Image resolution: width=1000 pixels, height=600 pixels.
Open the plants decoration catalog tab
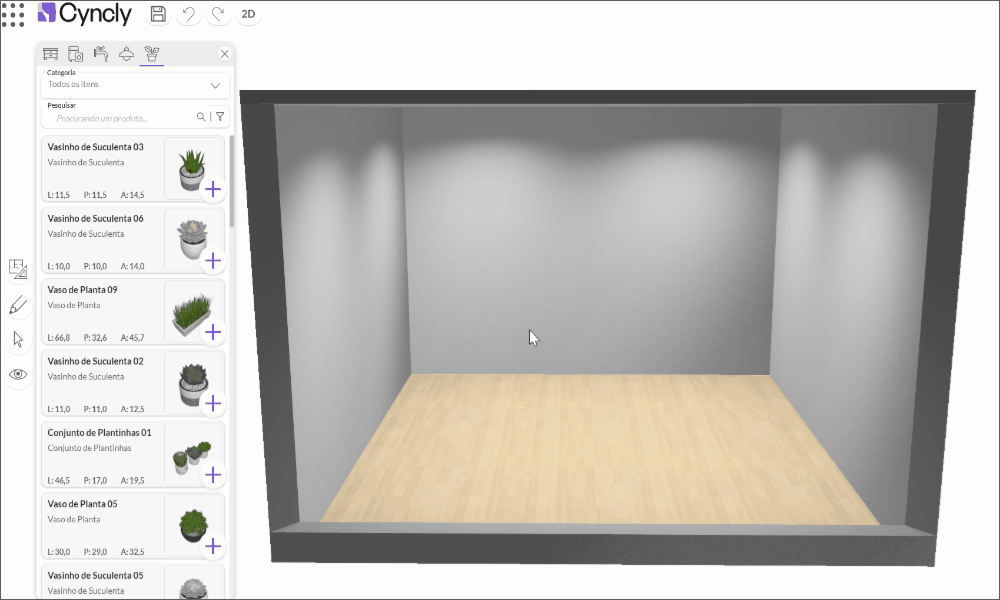point(152,54)
